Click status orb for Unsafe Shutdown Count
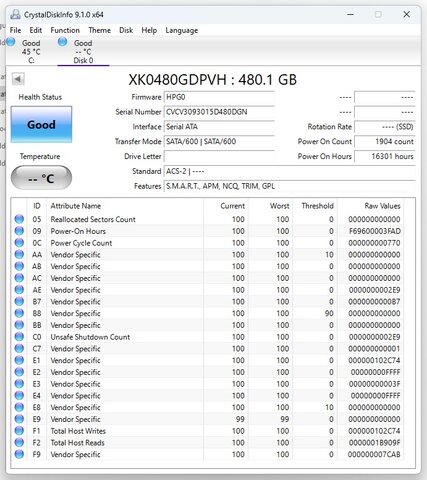Viewport: 427px width, 480px height. (x=19, y=337)
